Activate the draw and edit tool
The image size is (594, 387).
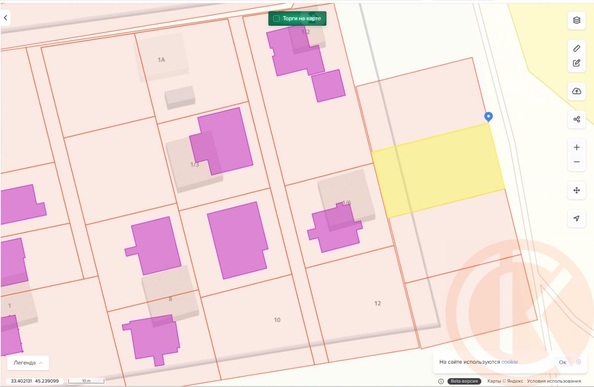point(576,63)
